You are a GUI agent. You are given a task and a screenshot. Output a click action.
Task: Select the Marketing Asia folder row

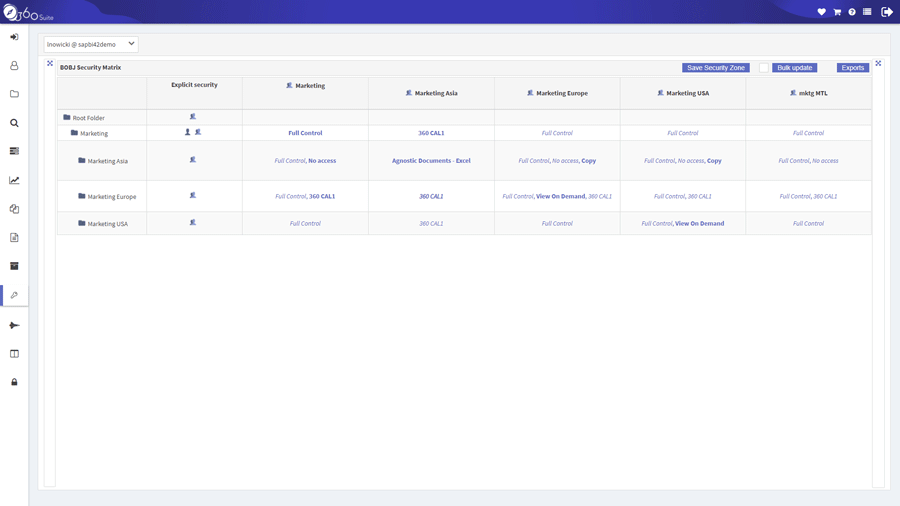click(102, 161)
